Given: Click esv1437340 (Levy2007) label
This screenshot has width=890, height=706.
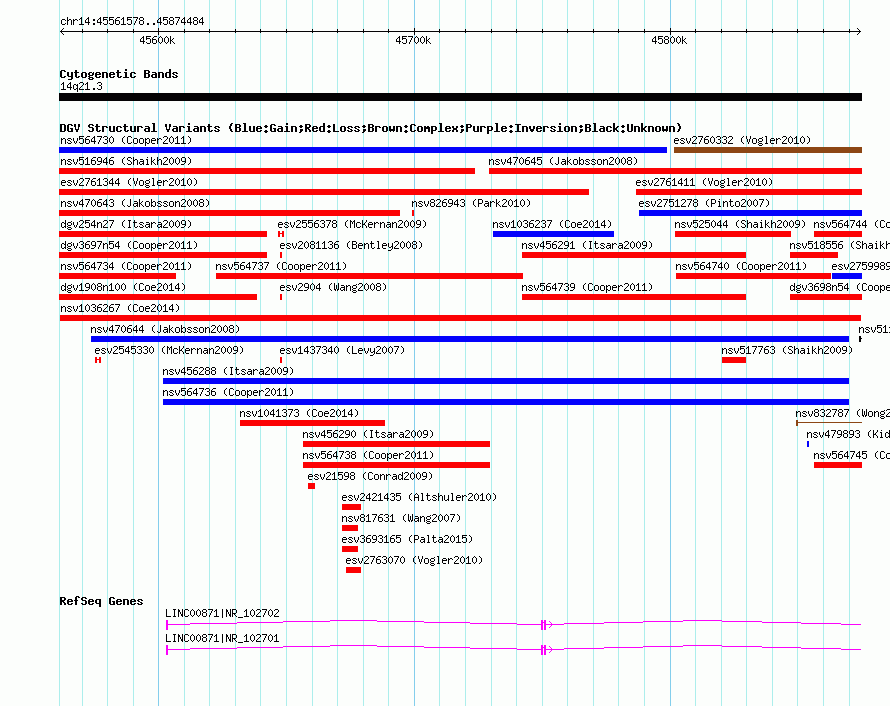Looking at the screenshot, I should [x=342, y=350].
